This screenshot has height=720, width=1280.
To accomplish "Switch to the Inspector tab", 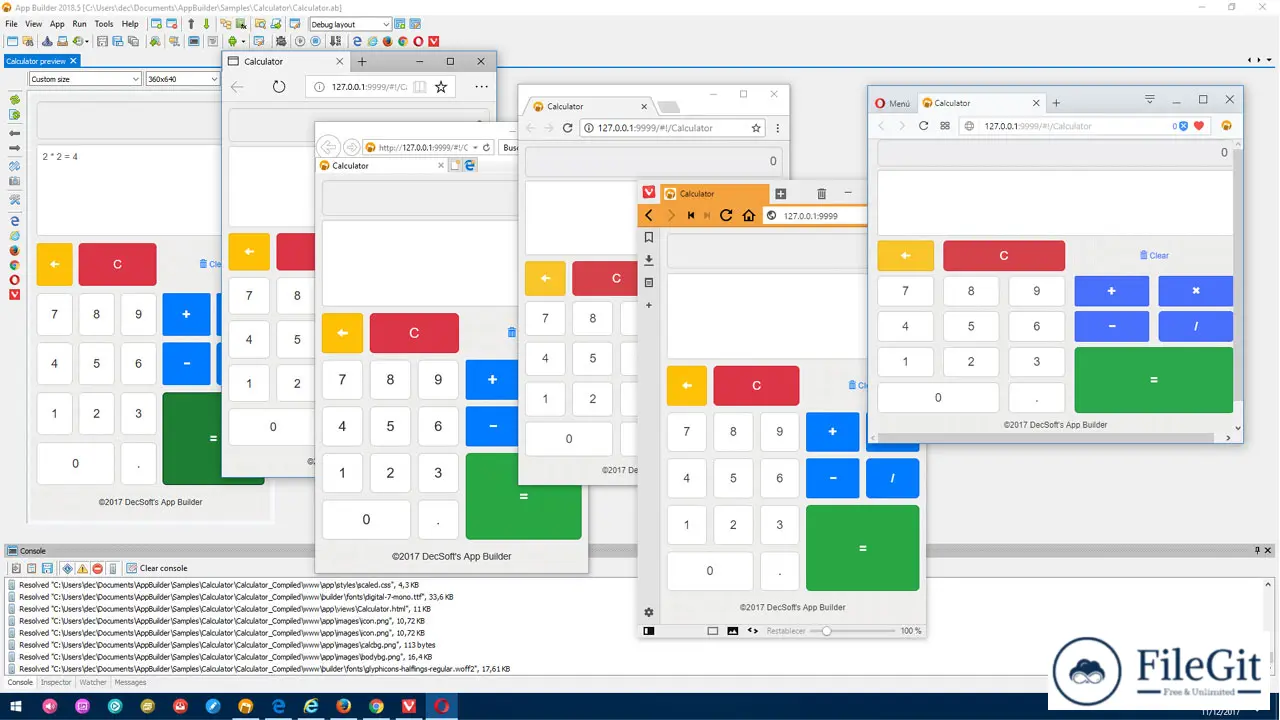I will [x=56, y=683].
